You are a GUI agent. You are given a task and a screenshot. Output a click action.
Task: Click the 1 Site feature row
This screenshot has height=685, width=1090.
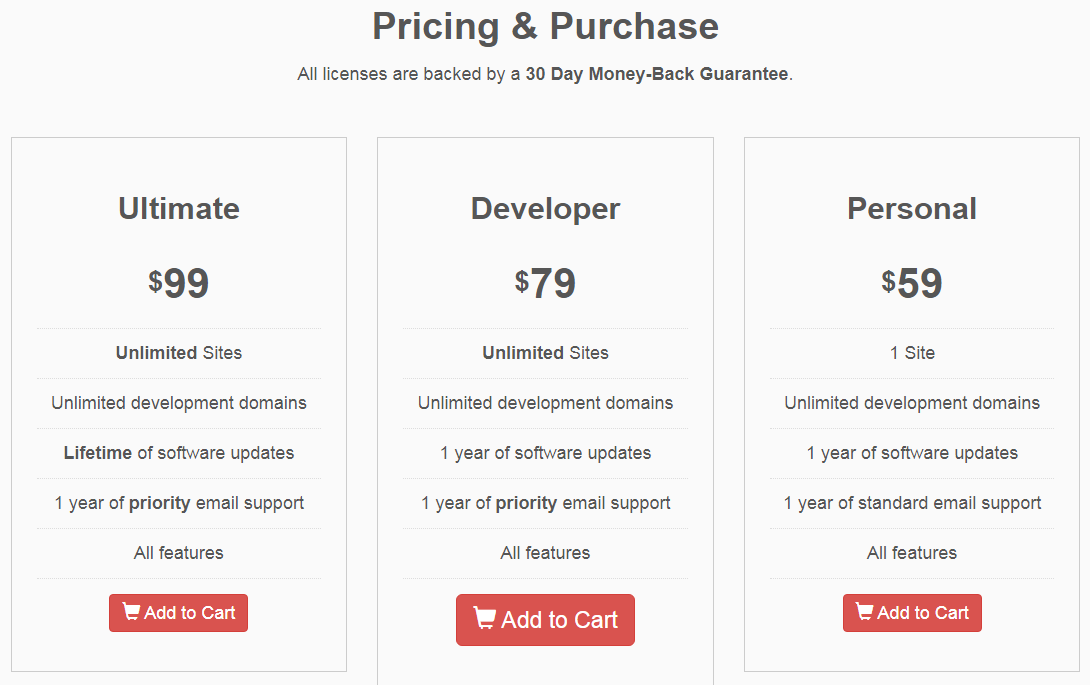[x=912, y=353]
